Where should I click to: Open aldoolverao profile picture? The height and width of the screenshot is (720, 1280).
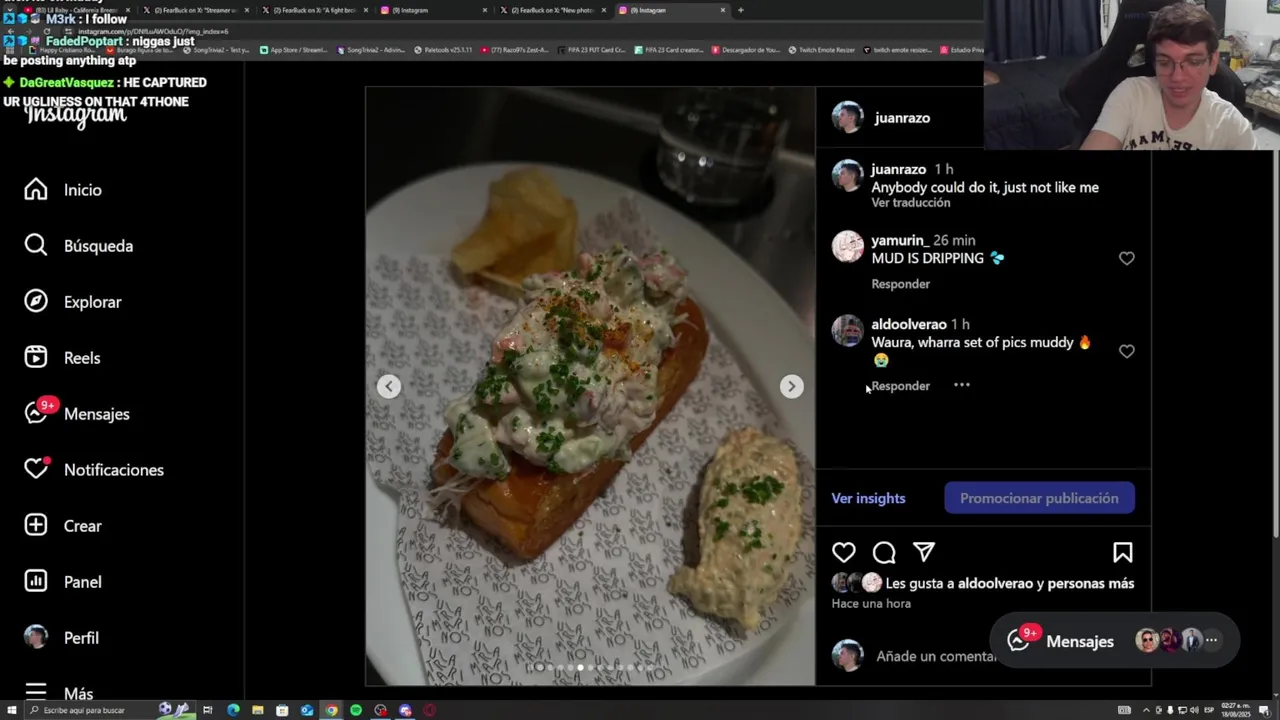848,330
